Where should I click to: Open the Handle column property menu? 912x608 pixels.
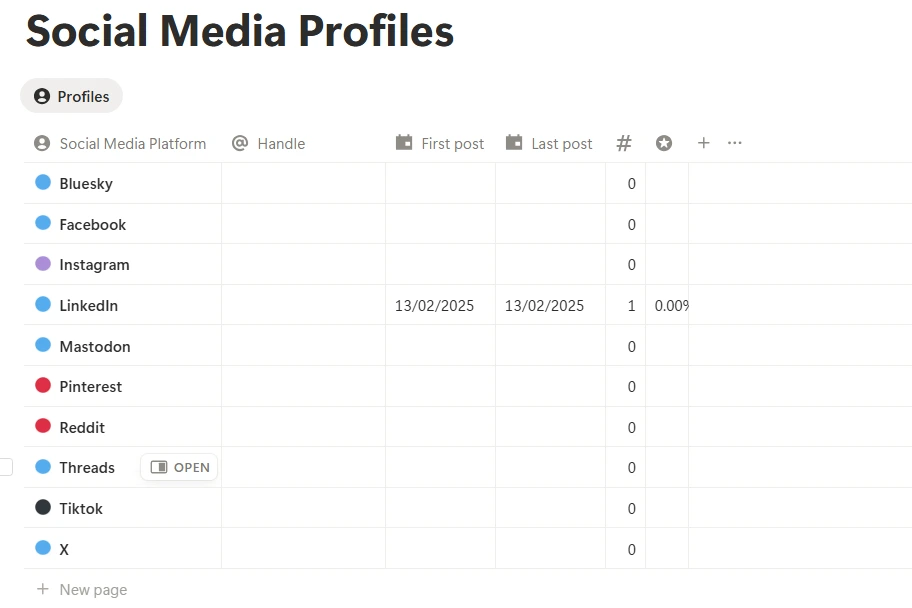tap(281, 143)
